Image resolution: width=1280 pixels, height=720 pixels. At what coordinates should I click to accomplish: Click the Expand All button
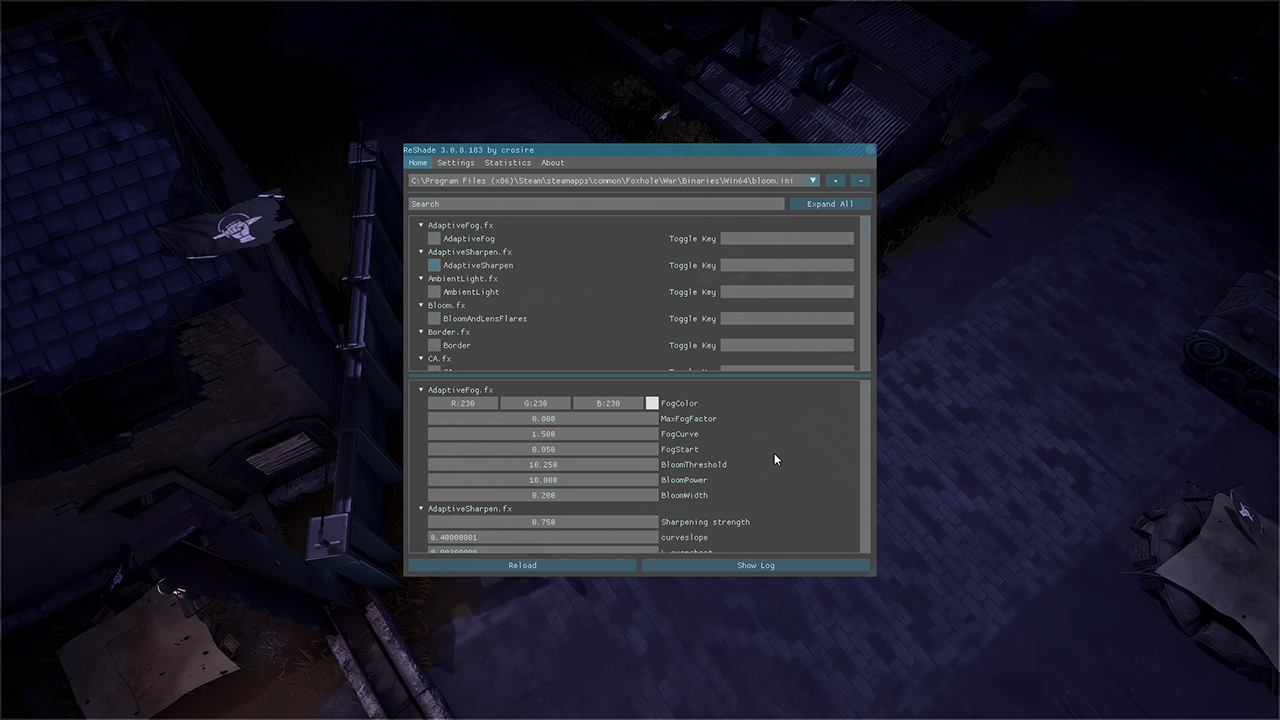830,204
